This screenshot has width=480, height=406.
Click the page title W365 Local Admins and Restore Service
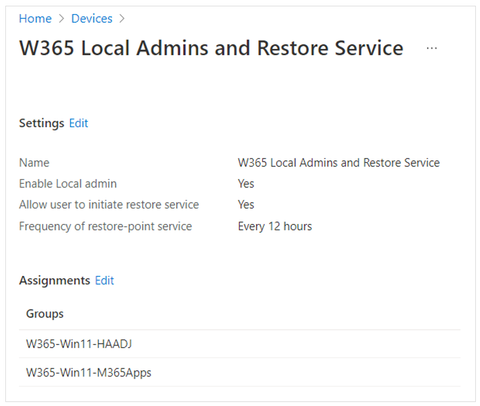click(x=211, y=48)
